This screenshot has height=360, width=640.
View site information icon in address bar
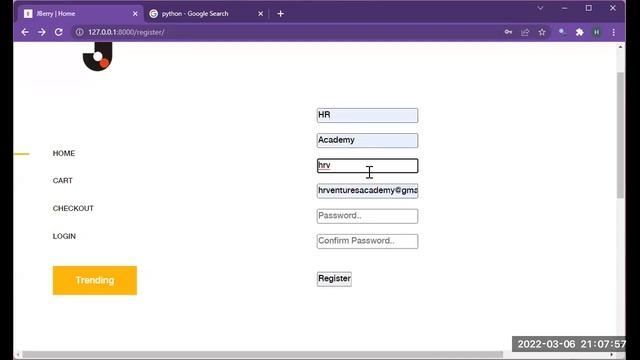(80, 32)
